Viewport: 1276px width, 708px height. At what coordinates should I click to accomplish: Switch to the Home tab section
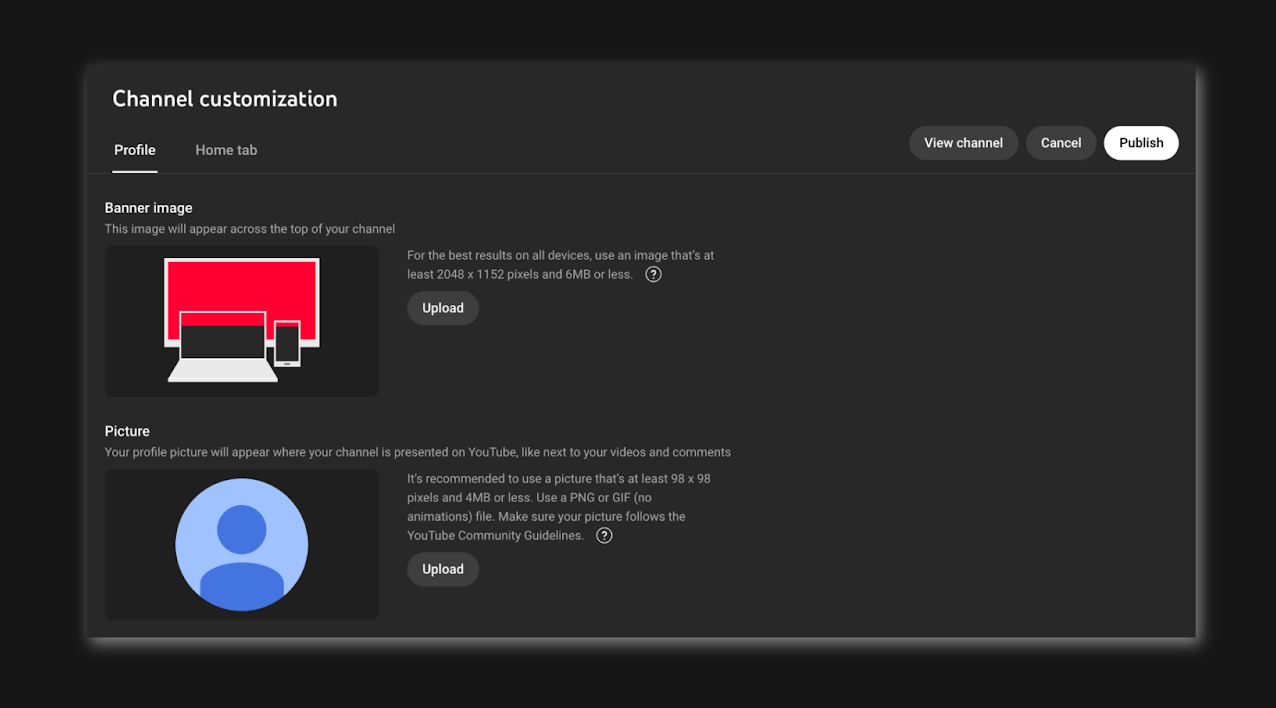click(226, 149)
